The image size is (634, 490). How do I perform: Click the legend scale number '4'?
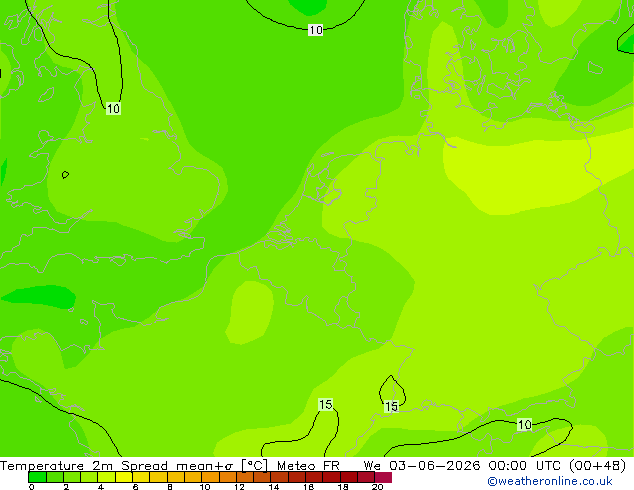tap(101, 487)
